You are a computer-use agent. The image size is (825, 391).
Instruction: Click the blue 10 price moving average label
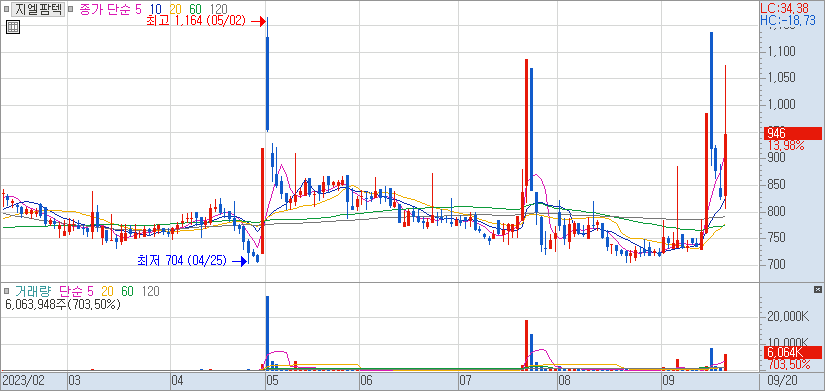point(155,9)
